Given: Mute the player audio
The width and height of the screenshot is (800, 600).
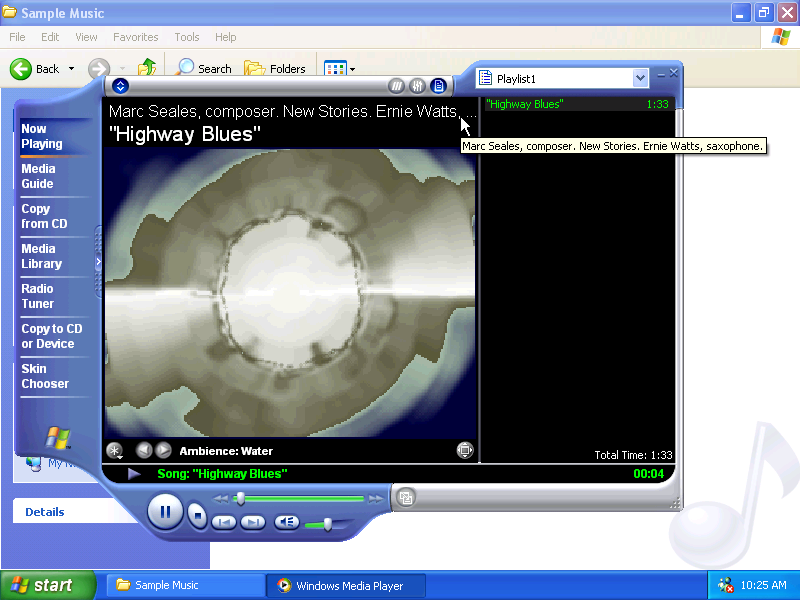Looking at the screenshot, I should [x=287, y=522].
